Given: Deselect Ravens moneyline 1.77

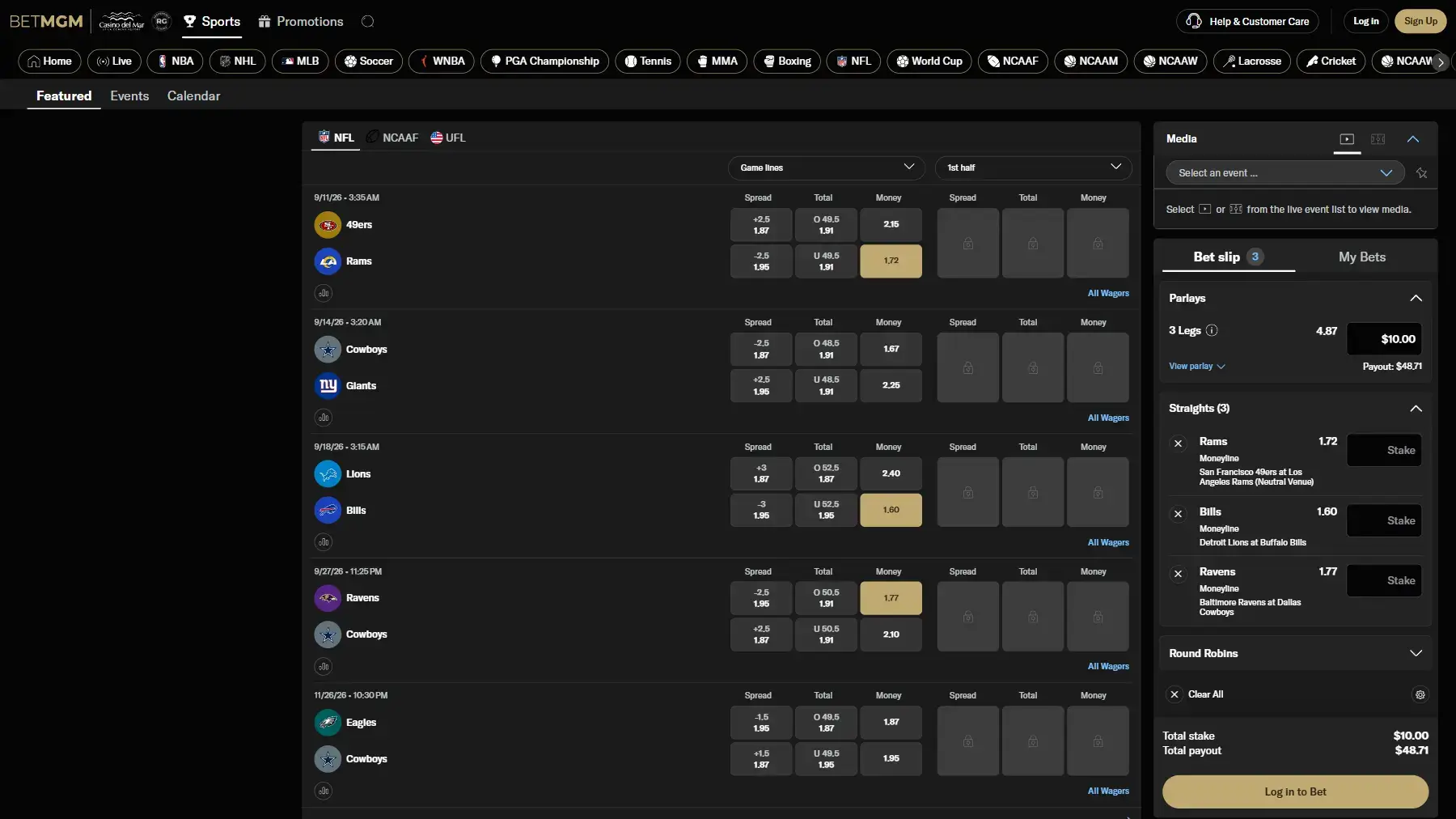Looking at the screenshot, I should (x=891, y=598).
